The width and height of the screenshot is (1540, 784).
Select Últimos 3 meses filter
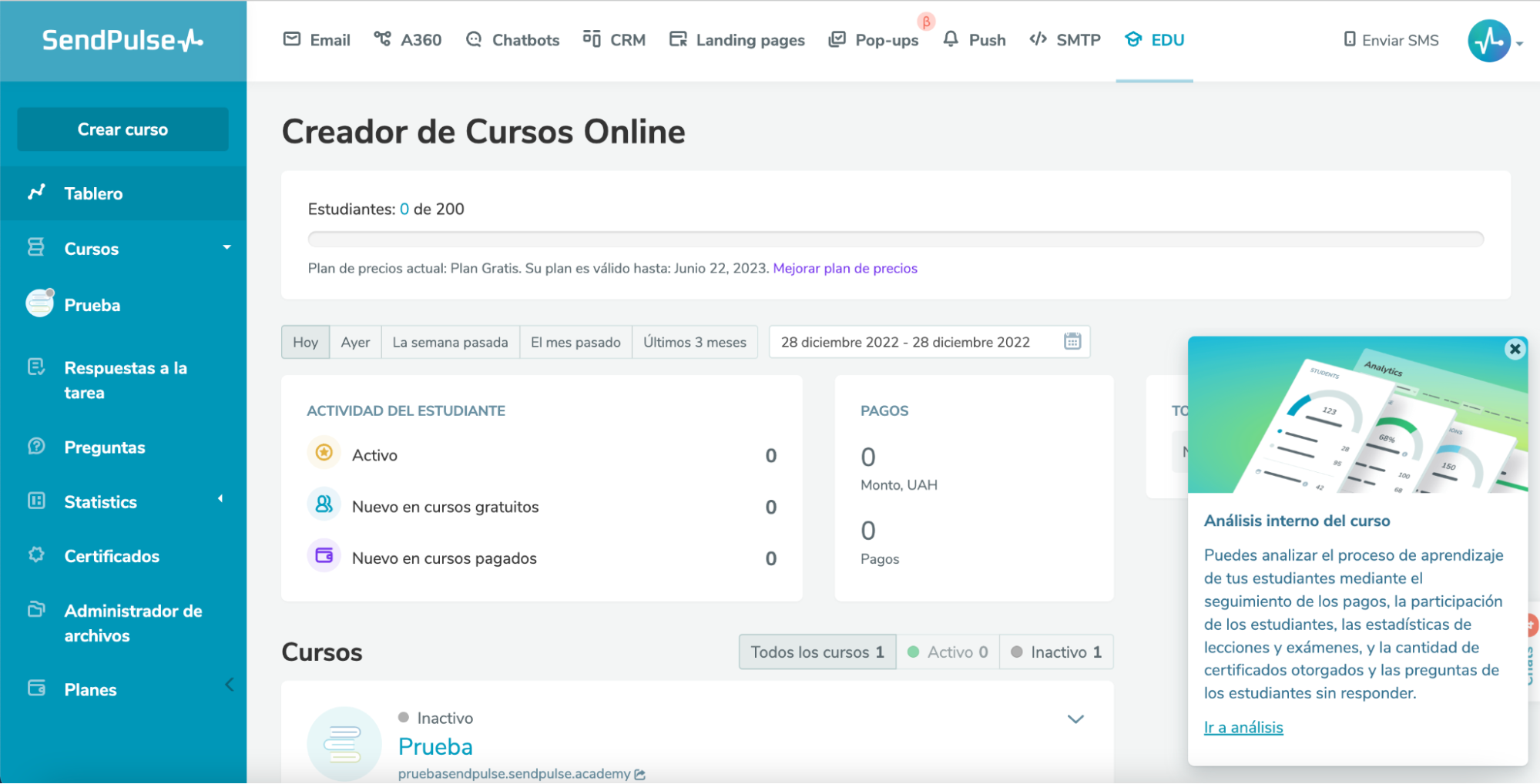pyautogui.click(x=695, y=342)
